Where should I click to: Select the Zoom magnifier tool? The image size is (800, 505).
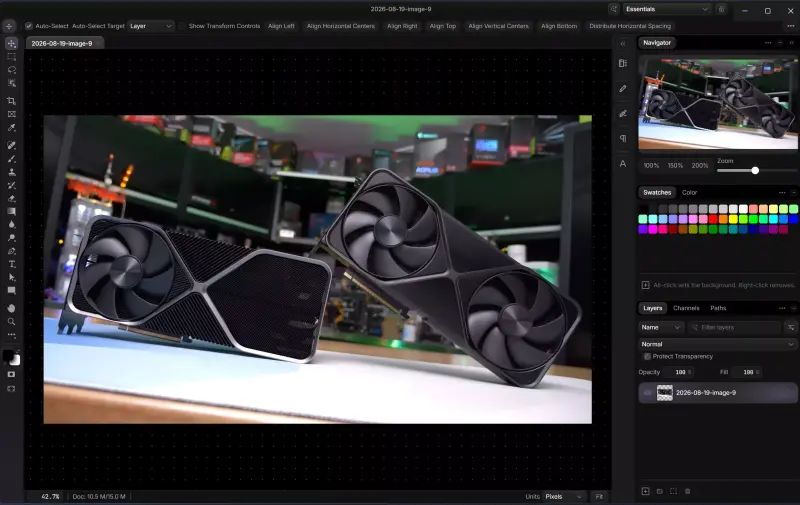click(x=11, y=321)
